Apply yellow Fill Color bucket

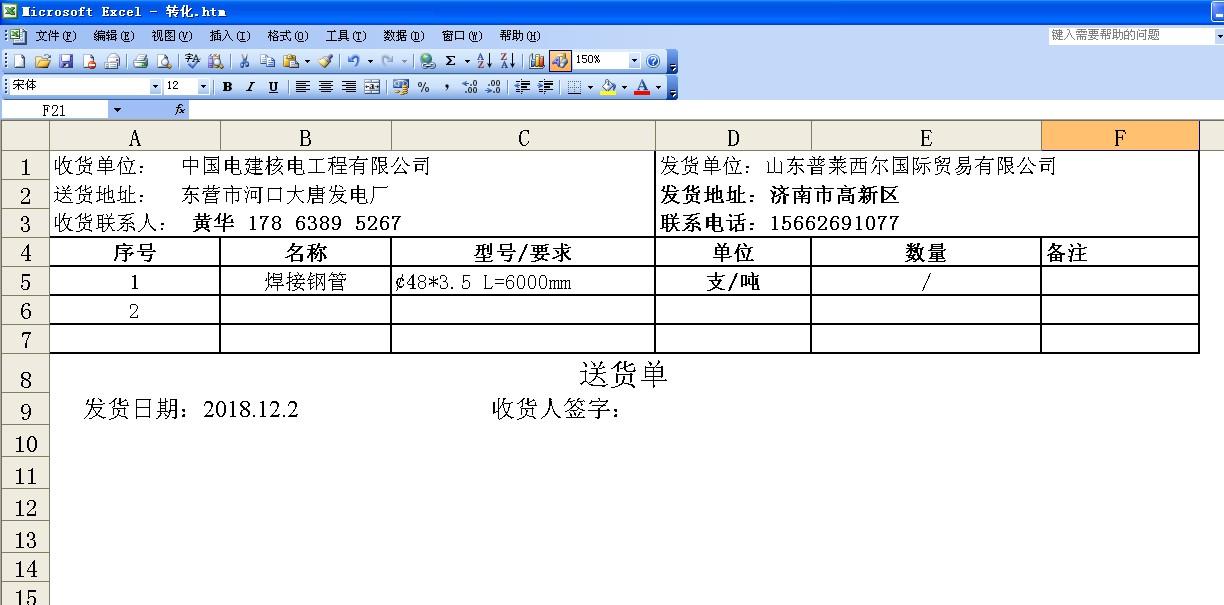608,87
